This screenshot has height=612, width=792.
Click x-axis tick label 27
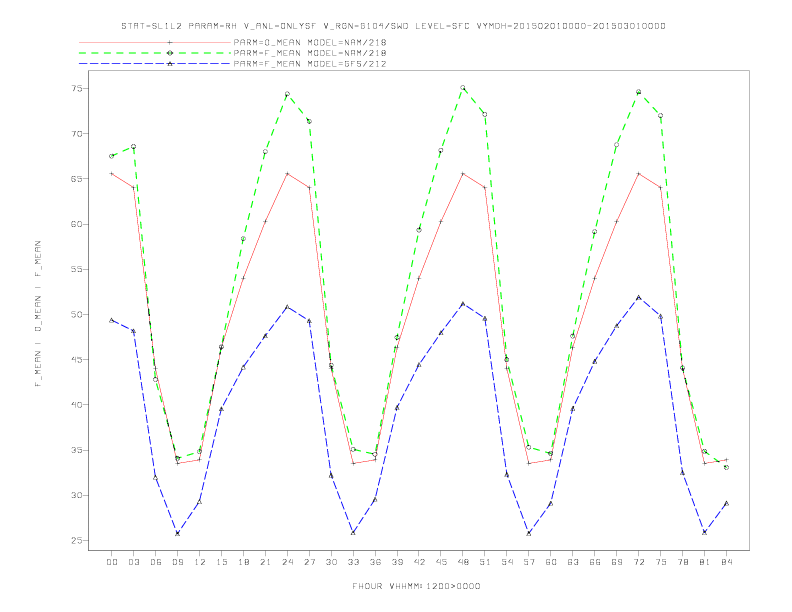click(309, 562)
